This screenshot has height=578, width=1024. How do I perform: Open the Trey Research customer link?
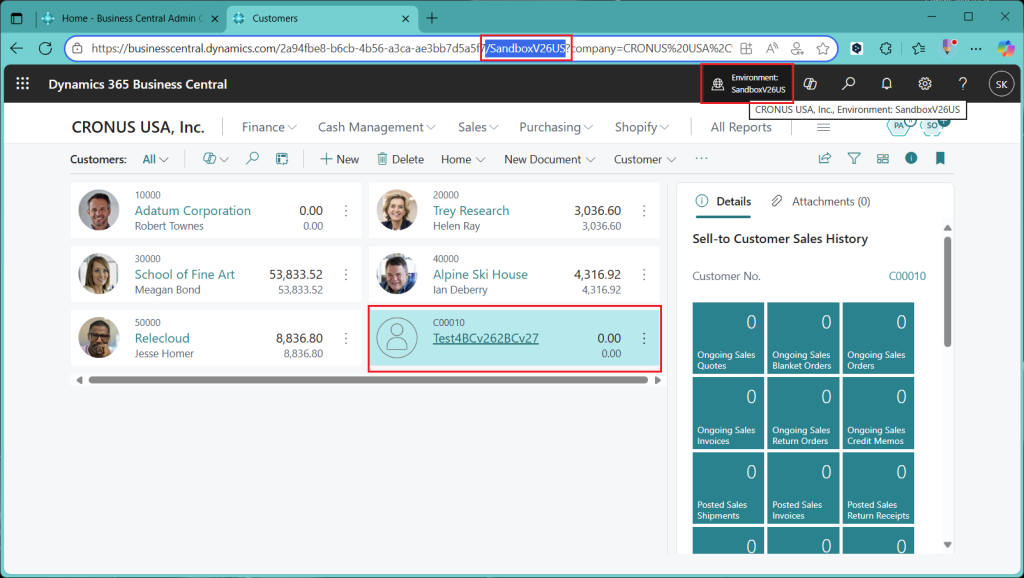(471, 211)
